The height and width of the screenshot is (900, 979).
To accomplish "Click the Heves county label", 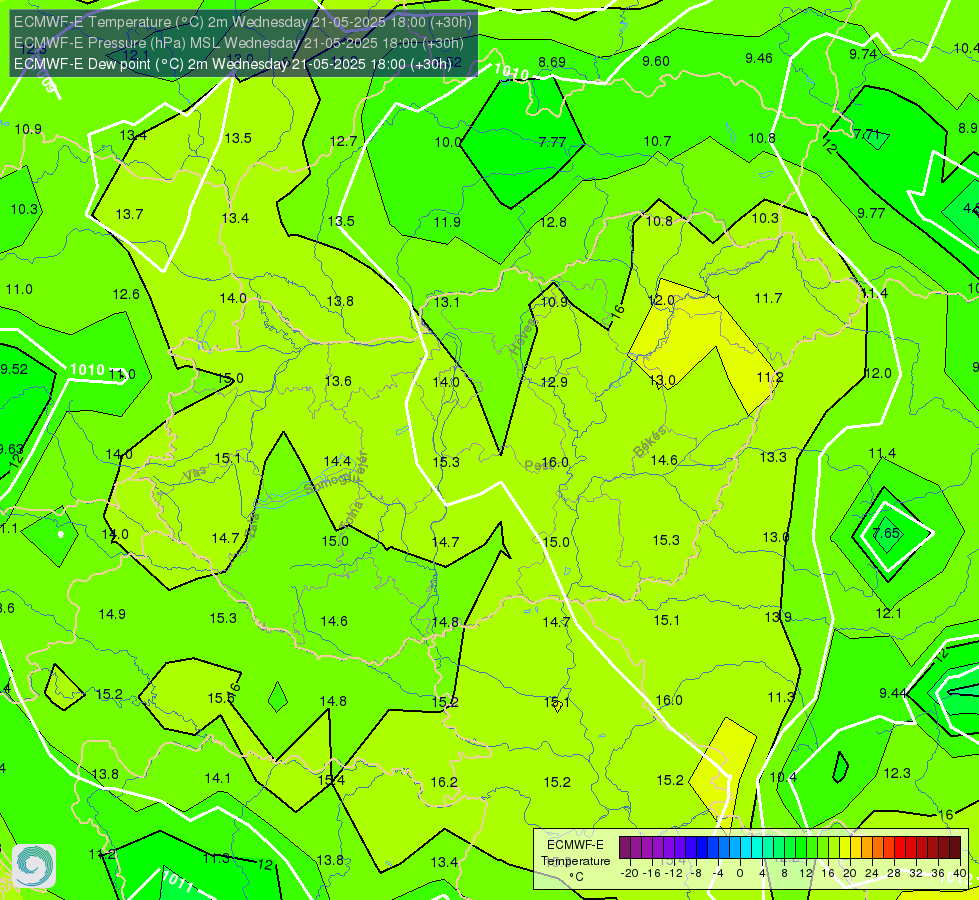I will click(522, 336).
